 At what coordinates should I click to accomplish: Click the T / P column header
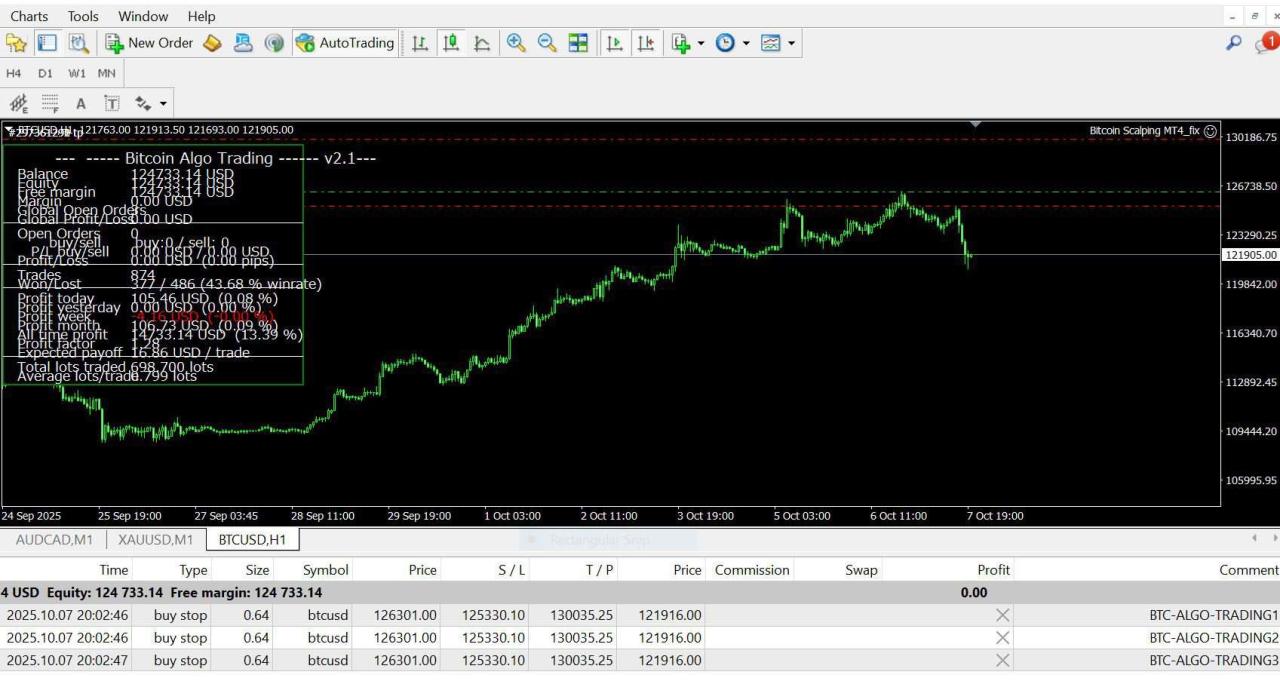click(x=600, y=570)
